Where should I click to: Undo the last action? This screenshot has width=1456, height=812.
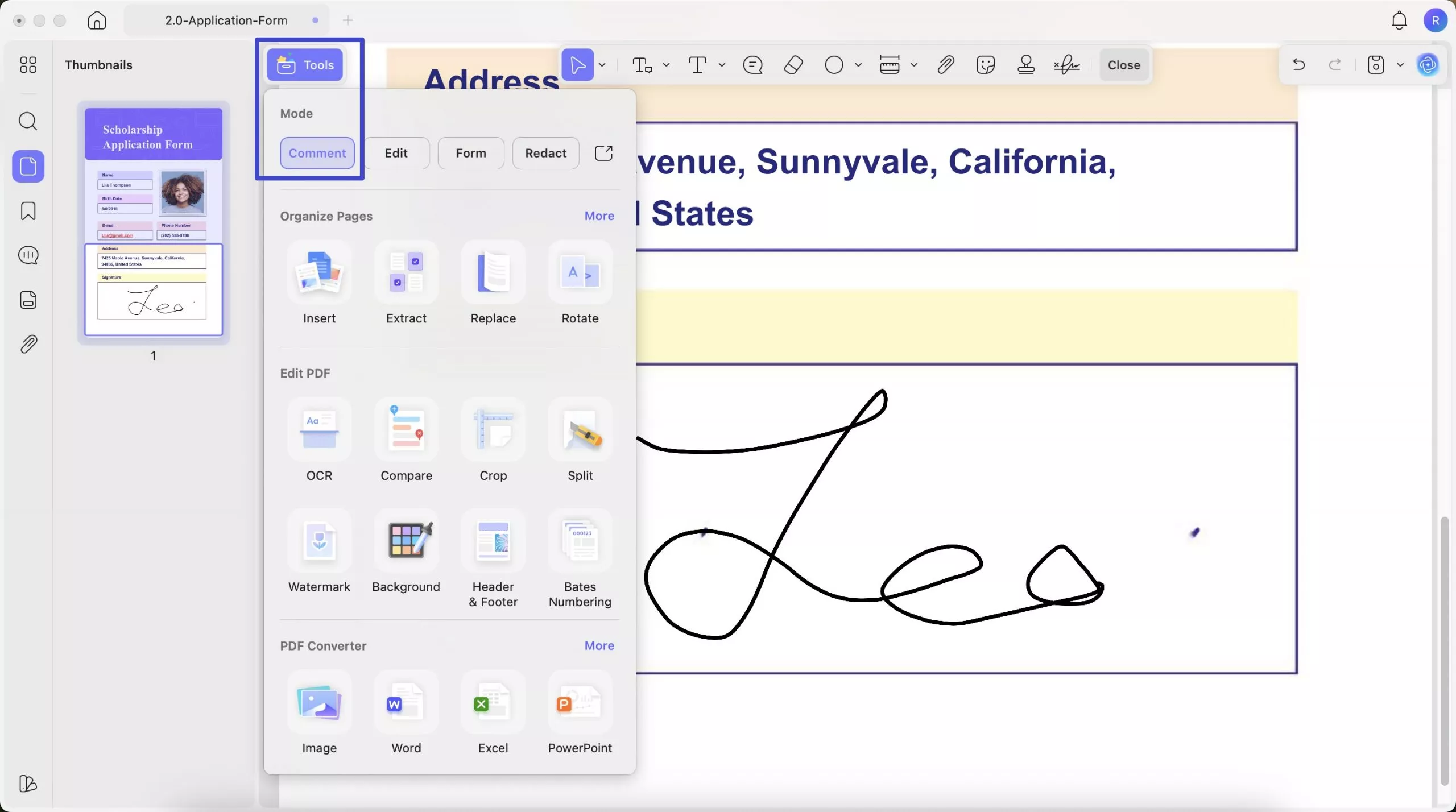point(1298,64)
